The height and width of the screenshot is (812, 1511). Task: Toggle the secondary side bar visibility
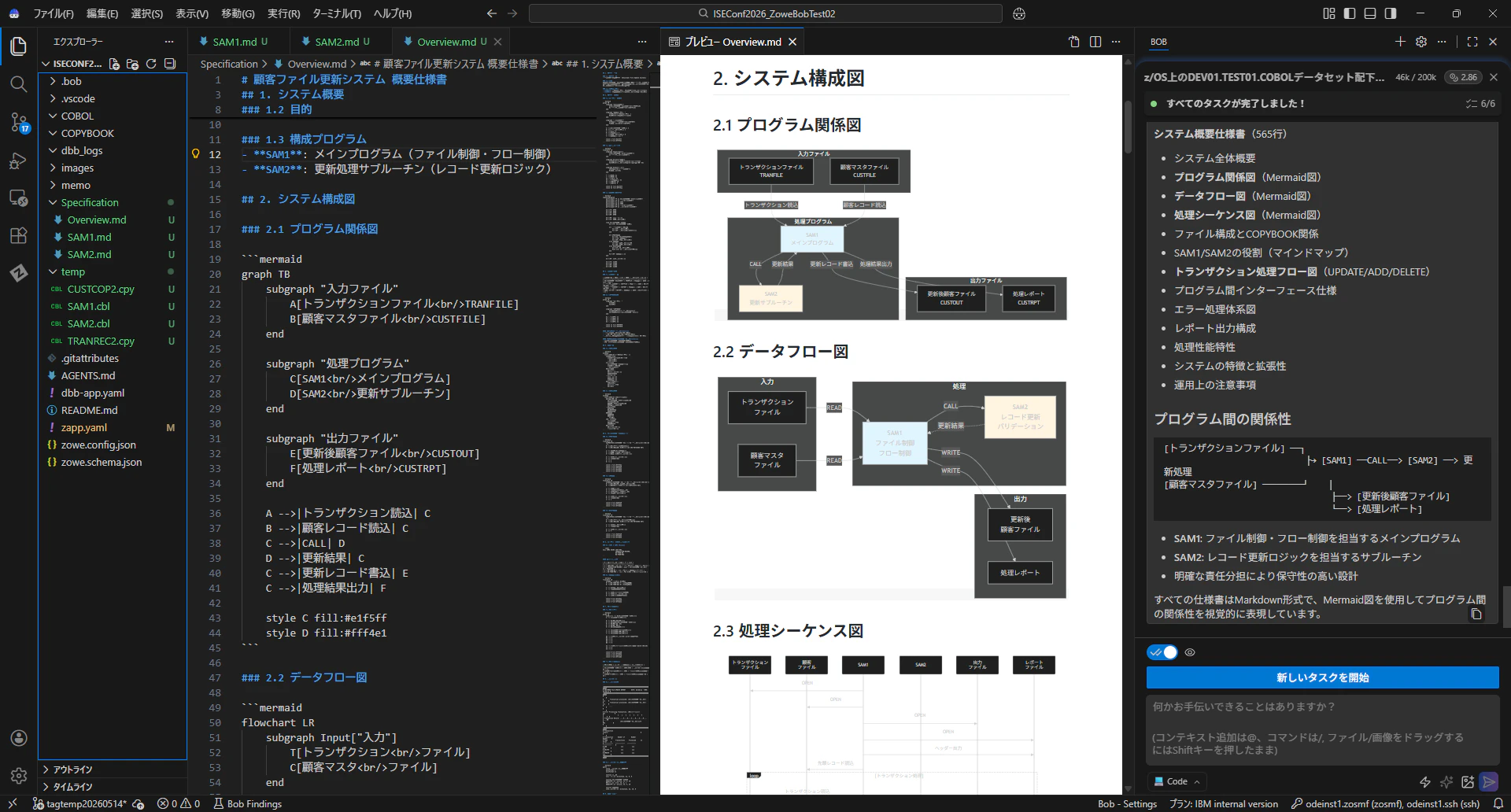[1391, 13]
